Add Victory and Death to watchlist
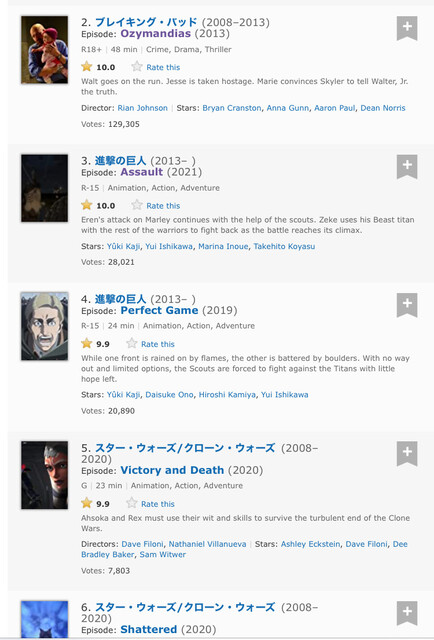The image size is (434, 640). click(407, 453)
